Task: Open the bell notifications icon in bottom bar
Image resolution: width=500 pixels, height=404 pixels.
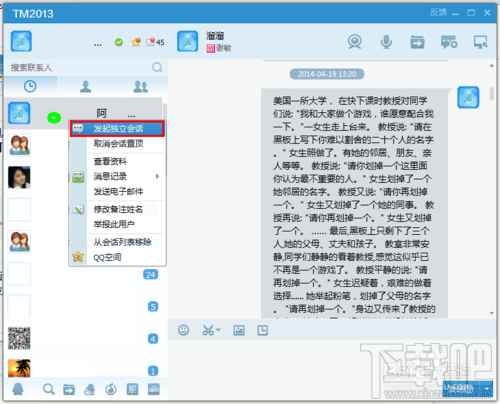Action: [89, 389]
